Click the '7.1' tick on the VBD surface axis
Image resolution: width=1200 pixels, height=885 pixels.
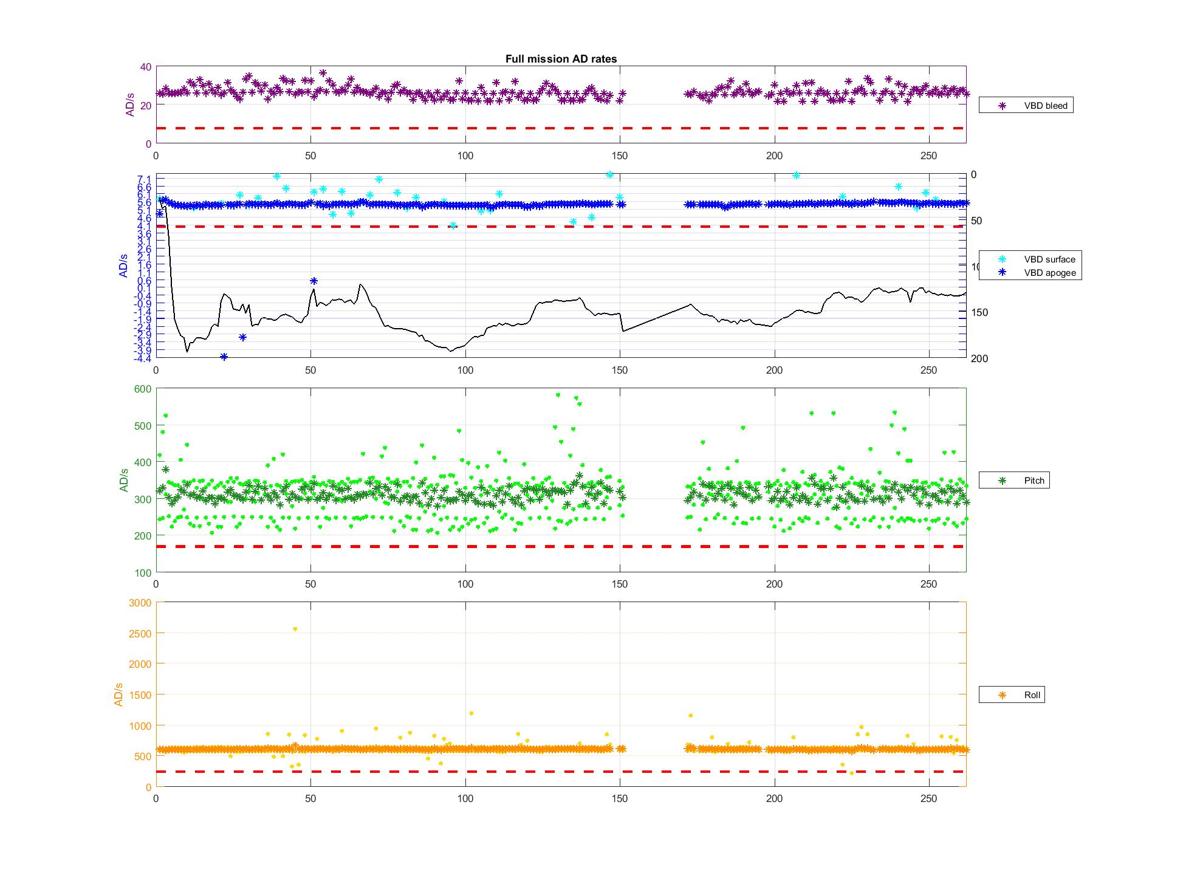(x=145, y=179)
